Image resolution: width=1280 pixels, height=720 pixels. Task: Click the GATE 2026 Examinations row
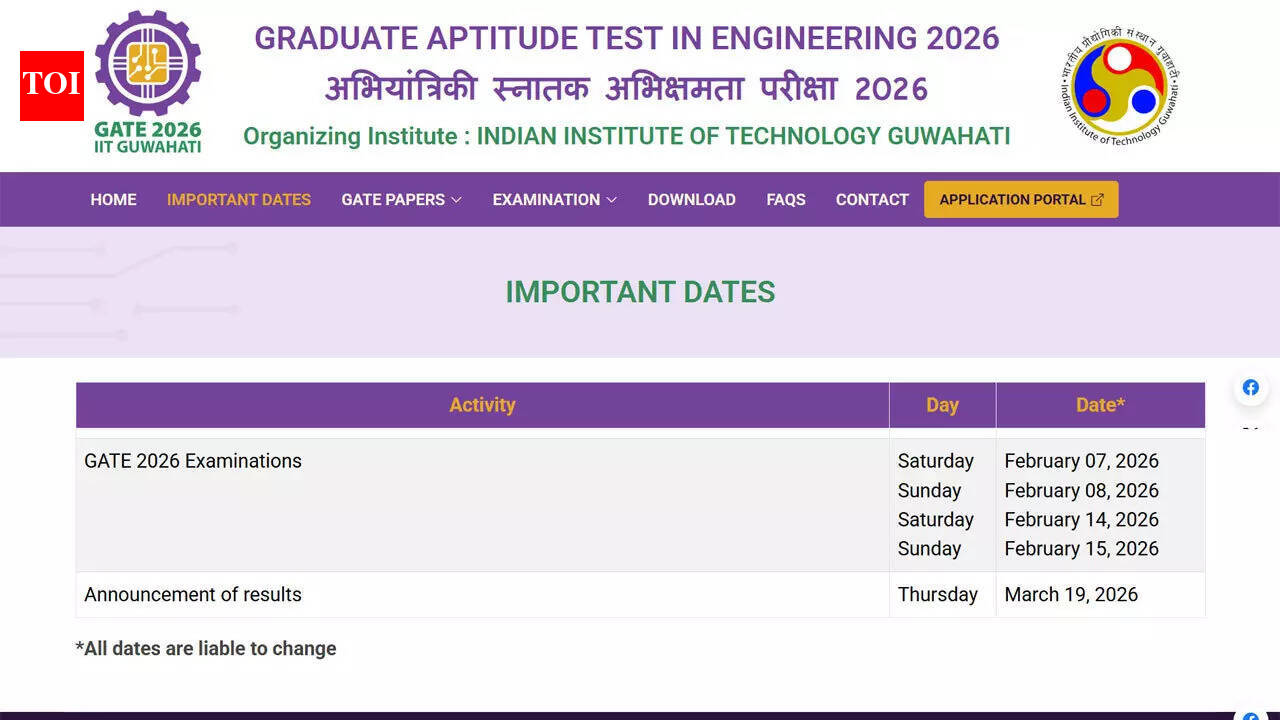(x=193, y=461)
